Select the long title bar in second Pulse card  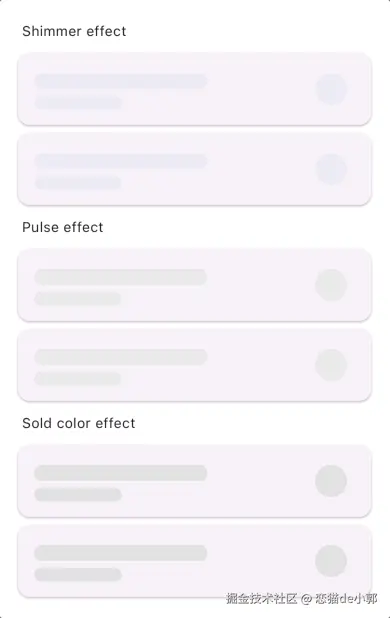[x=121, y=357]
